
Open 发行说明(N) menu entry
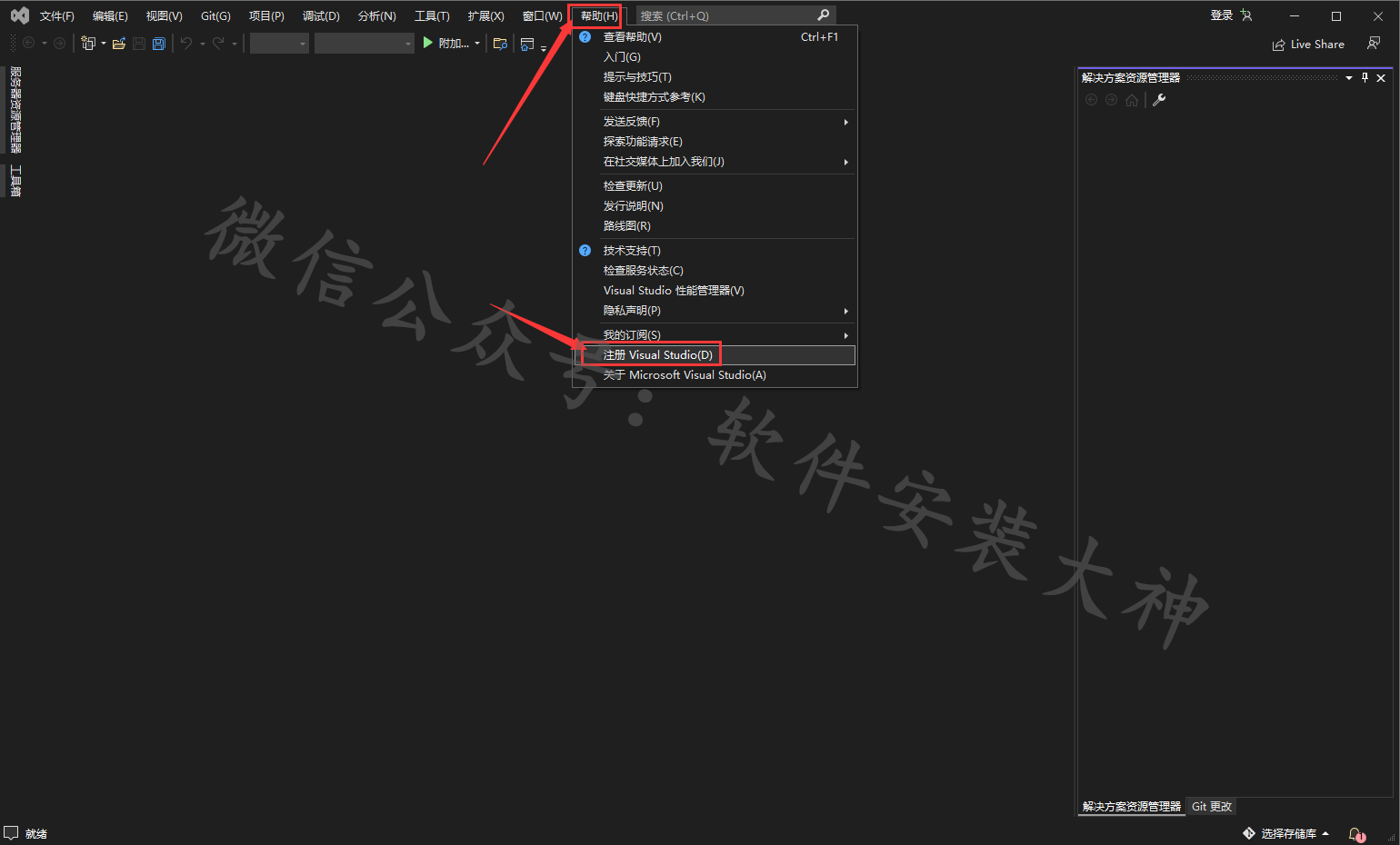tap(715, 206)
